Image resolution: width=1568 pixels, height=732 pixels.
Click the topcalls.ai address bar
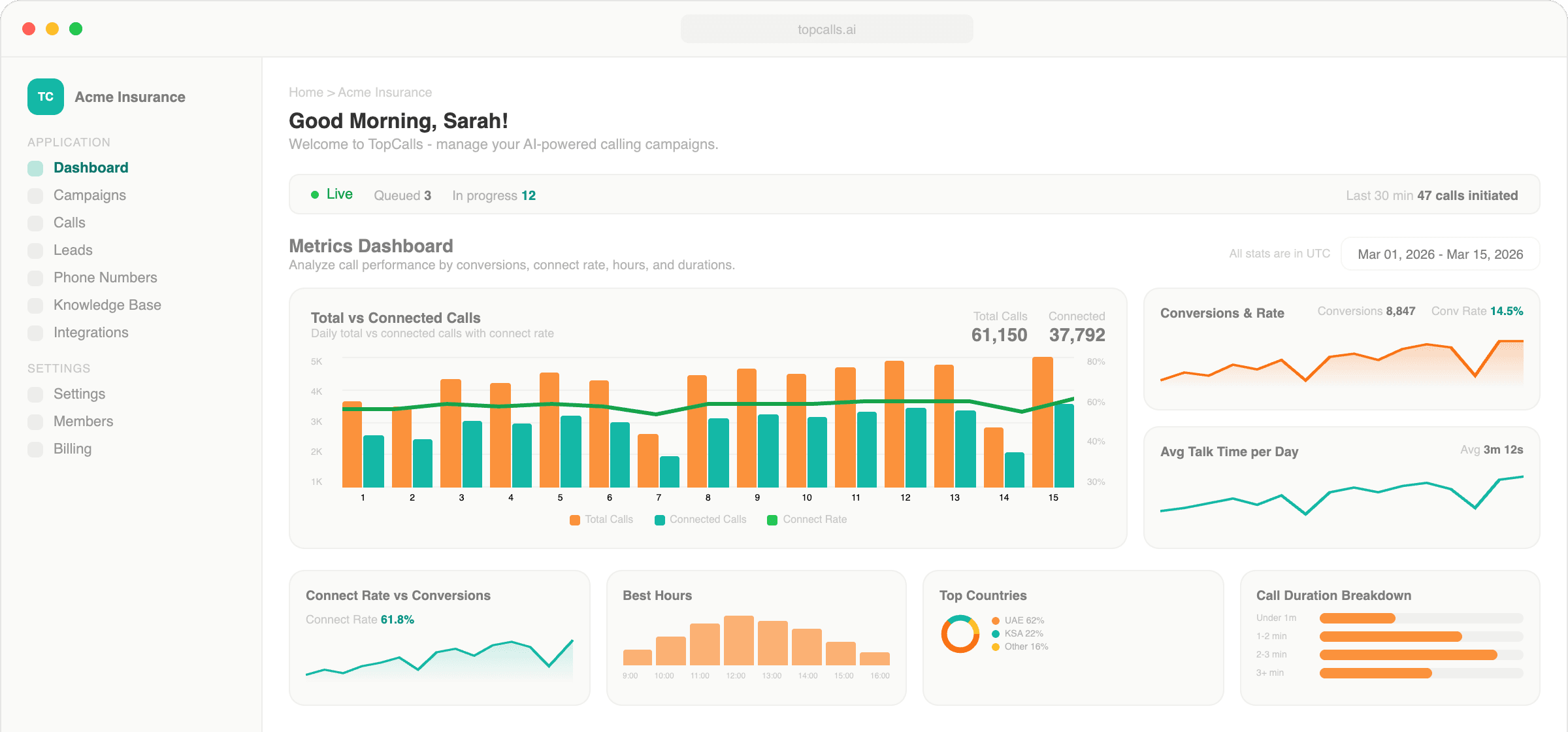coord(826,29)
